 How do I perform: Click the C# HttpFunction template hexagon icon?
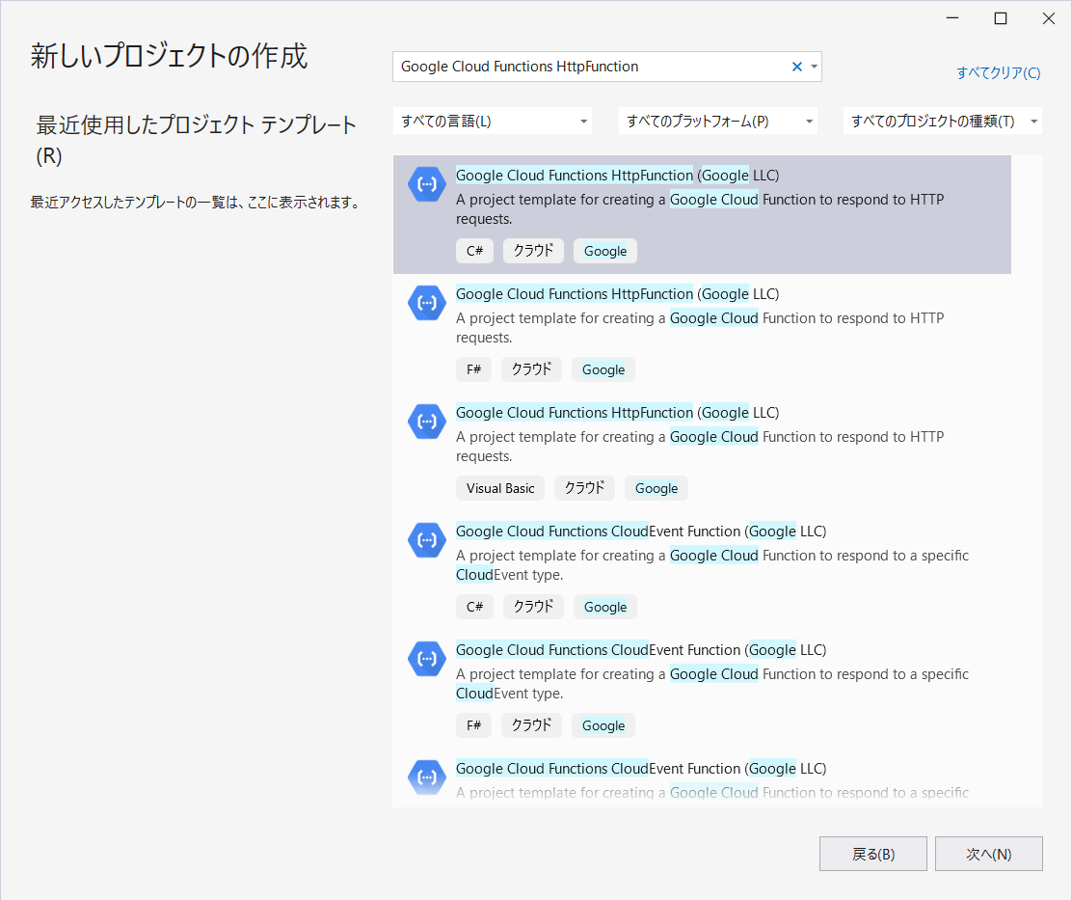(427, 184)
